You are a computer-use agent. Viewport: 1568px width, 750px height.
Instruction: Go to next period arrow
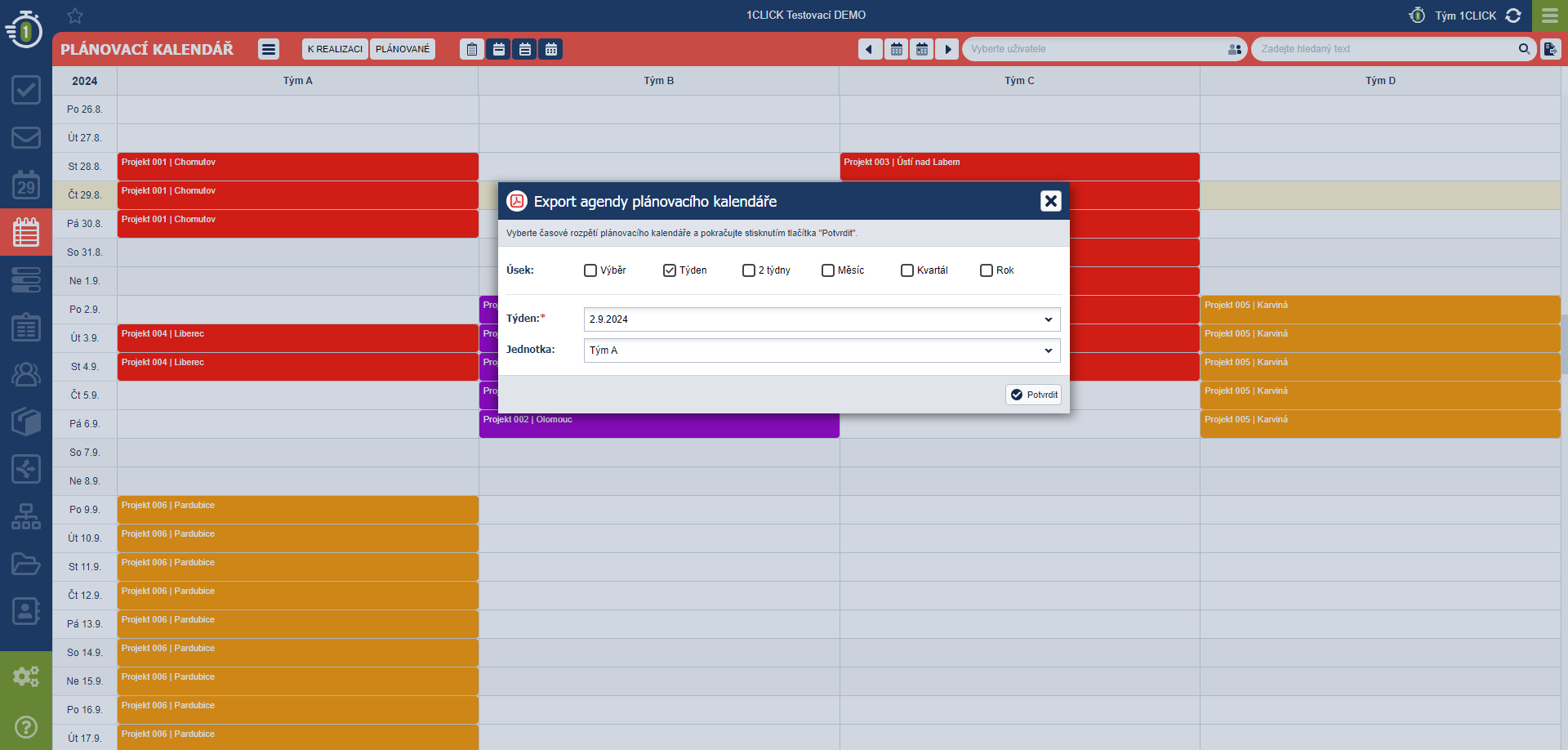click(x=947, y=49)
